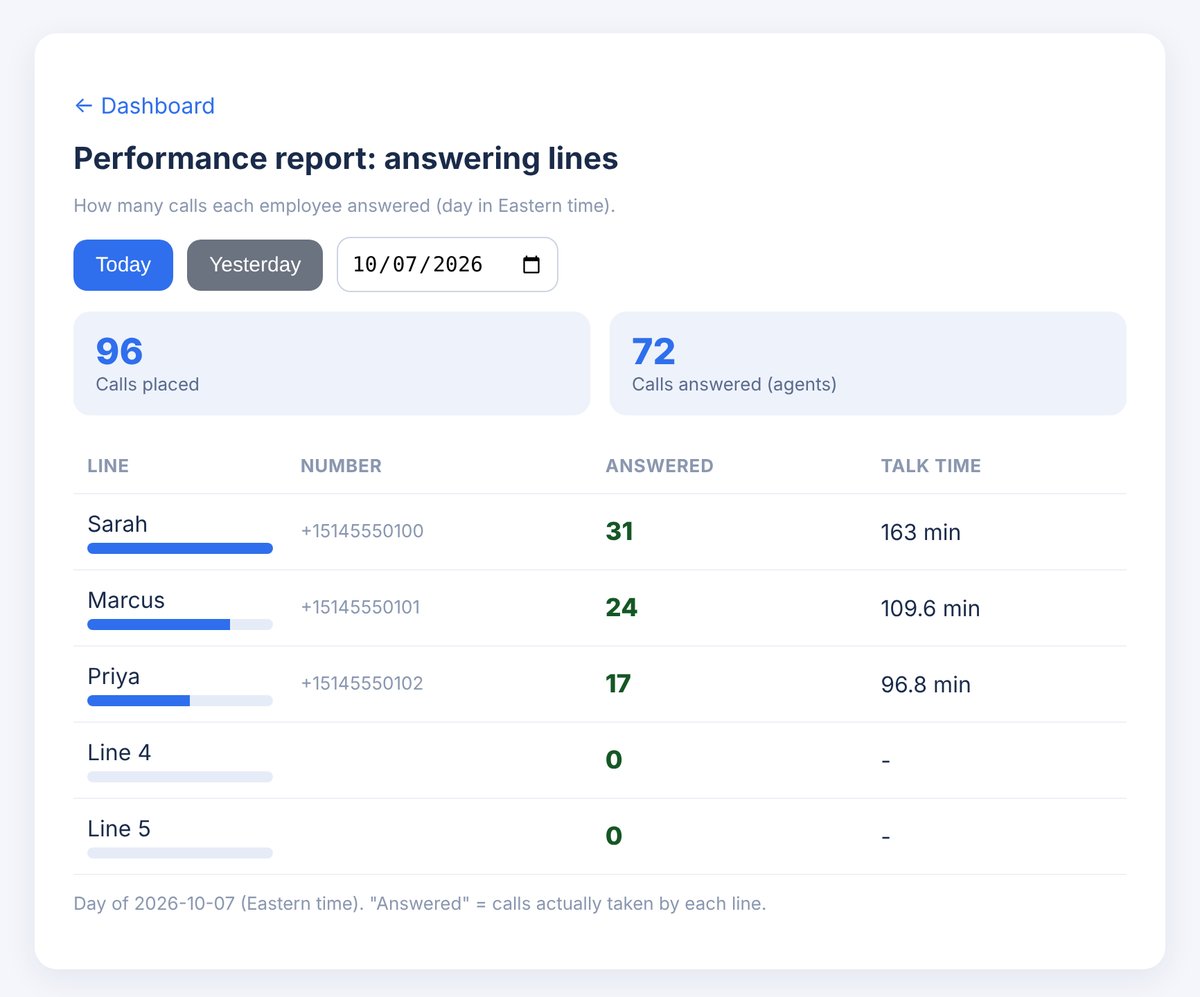The height and width of the screenshot is (997, 1200).
Task: Select the Priya line name
Action: [114, 676]
